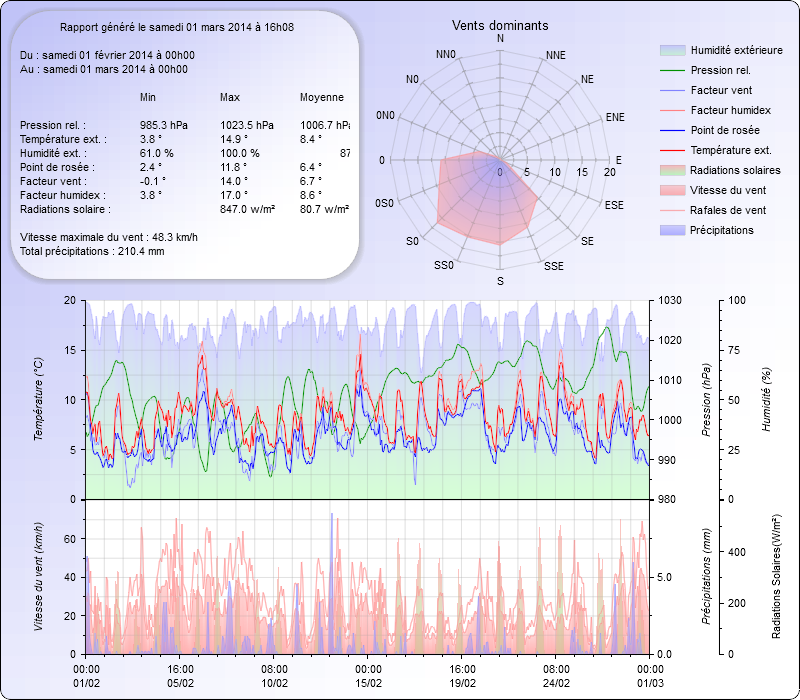The image size is (800, 700).
Task: Click the Total précipitations value line
Action: (92, 251)
